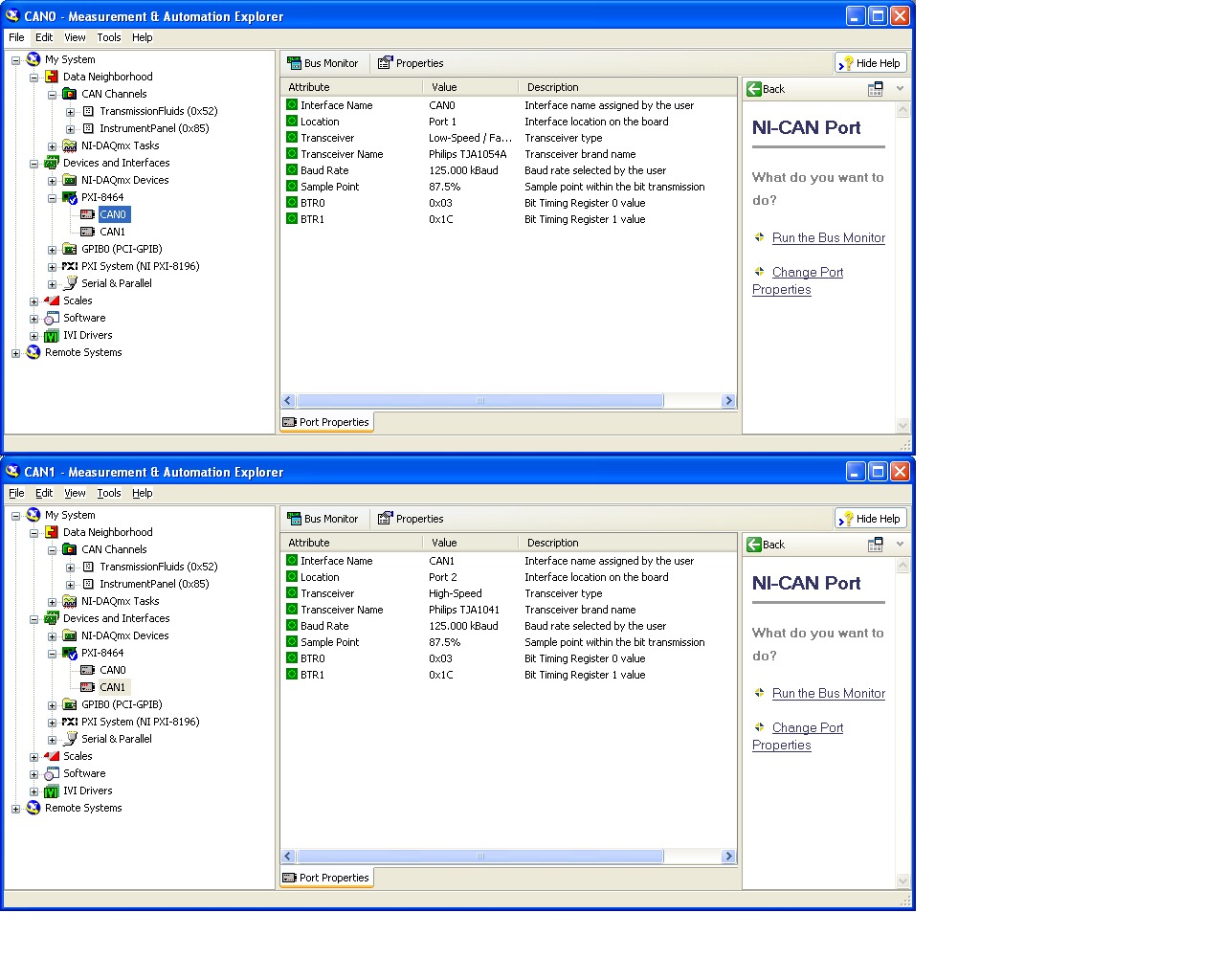Click Software icon in CAN0 window tree
1225x980 pixels.
click(x=52, y=318)
